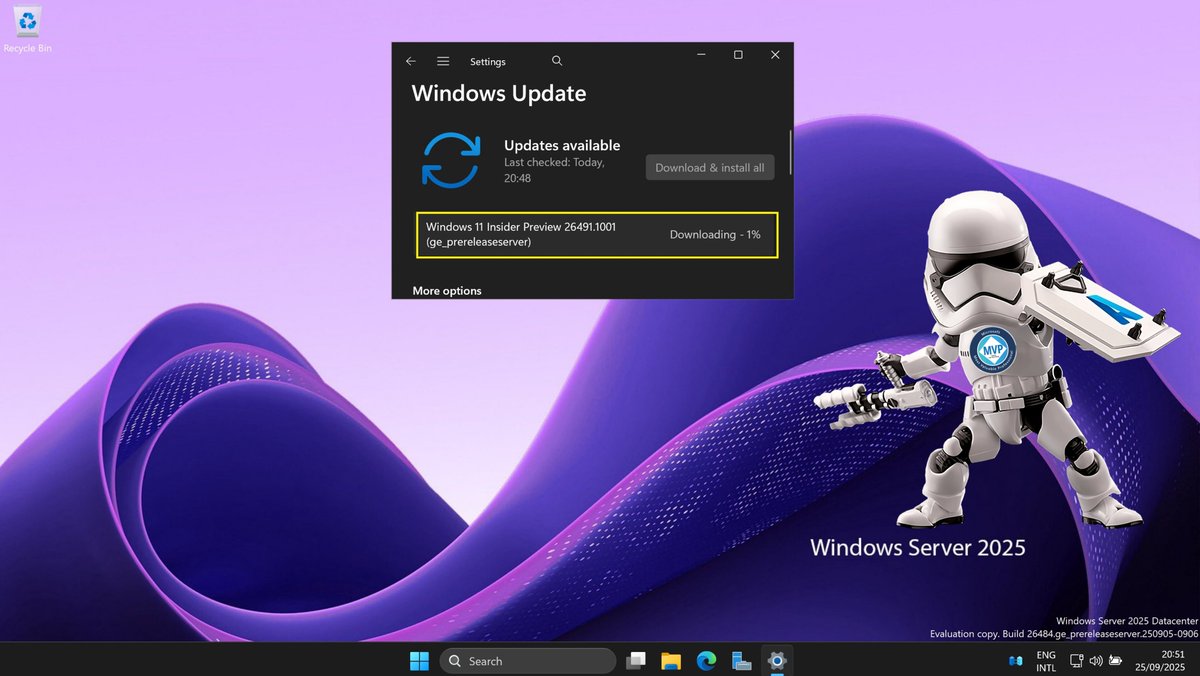Image resolution: width=1200 pixels, height=676 pixels.
Task: Open search in the Settings title bar
Action: (557, 61)
